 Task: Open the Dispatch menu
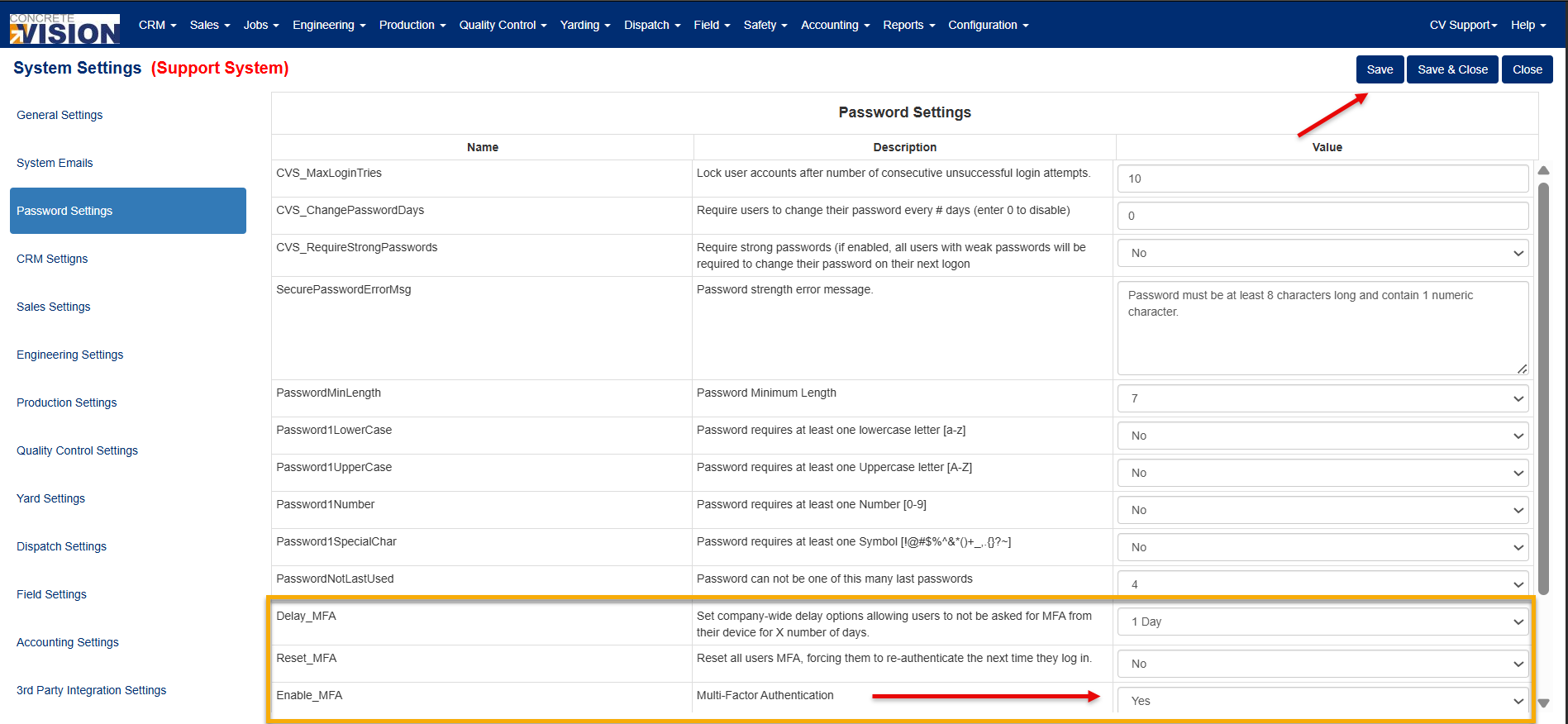pyautogui.click(x=652, y=25)
